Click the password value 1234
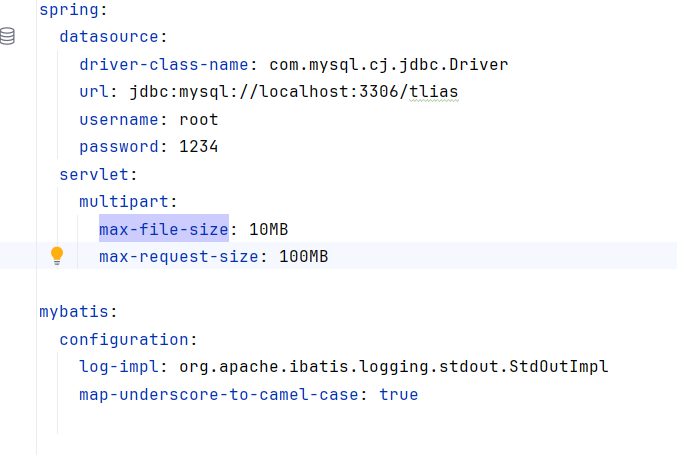Image resolution: width=677 pixels, height=455 pixels. coord(198,147)
